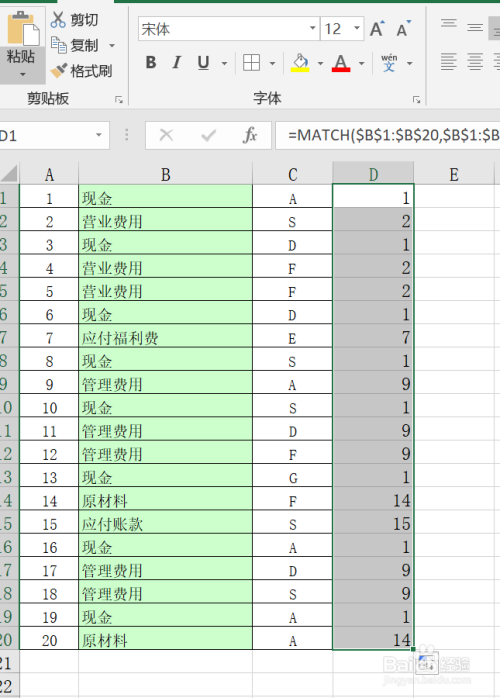Click Auto Fill Options icon below D20
The width and height of the screenshot is (500, 698).
click(x=427, y=664)
